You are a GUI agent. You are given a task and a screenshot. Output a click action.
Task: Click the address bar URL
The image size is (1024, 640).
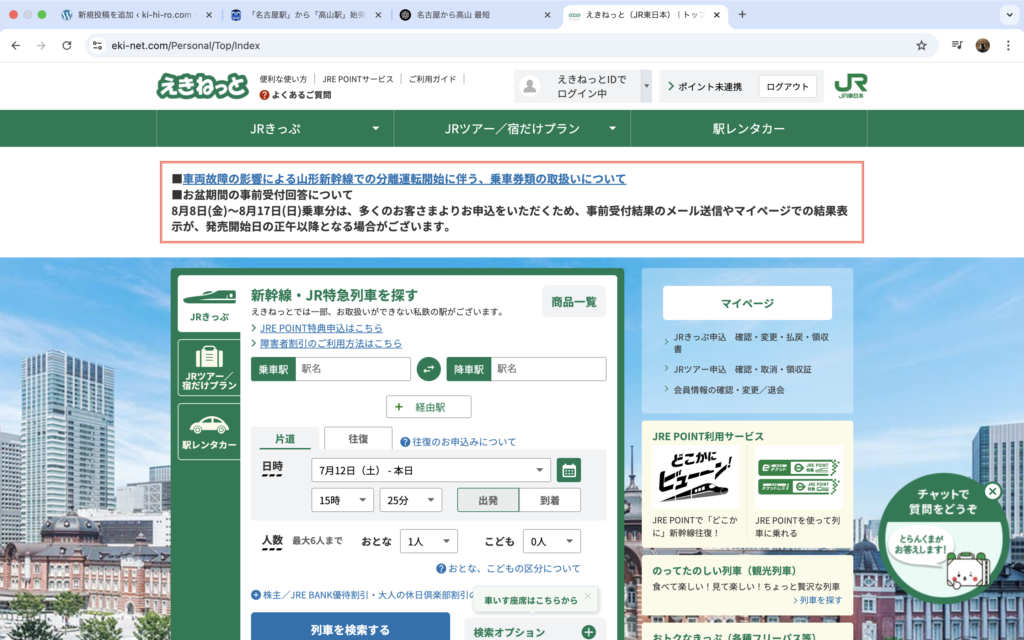185,46
